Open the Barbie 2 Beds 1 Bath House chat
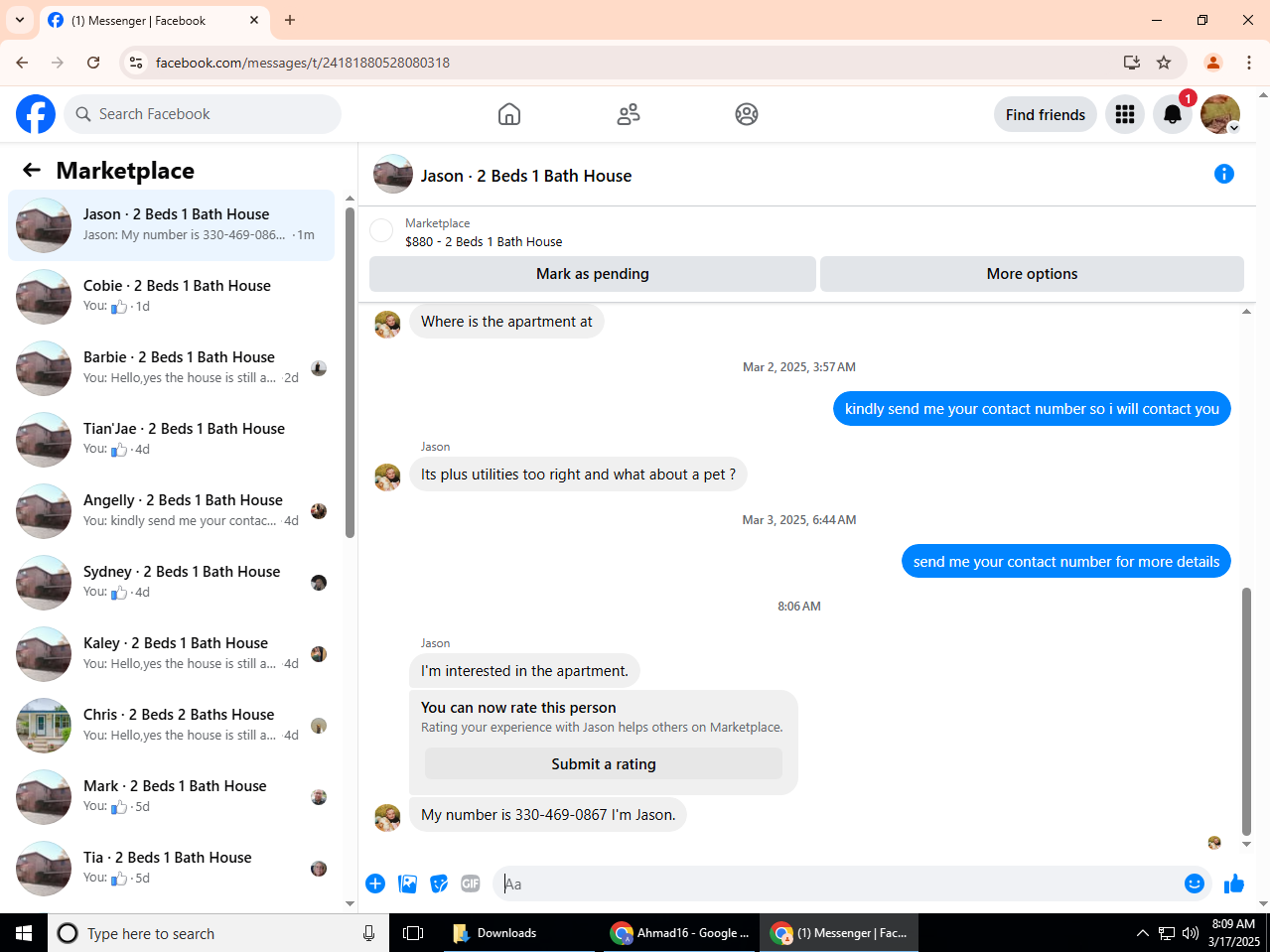The image size is (1270, 952). [x=171, y=368]
